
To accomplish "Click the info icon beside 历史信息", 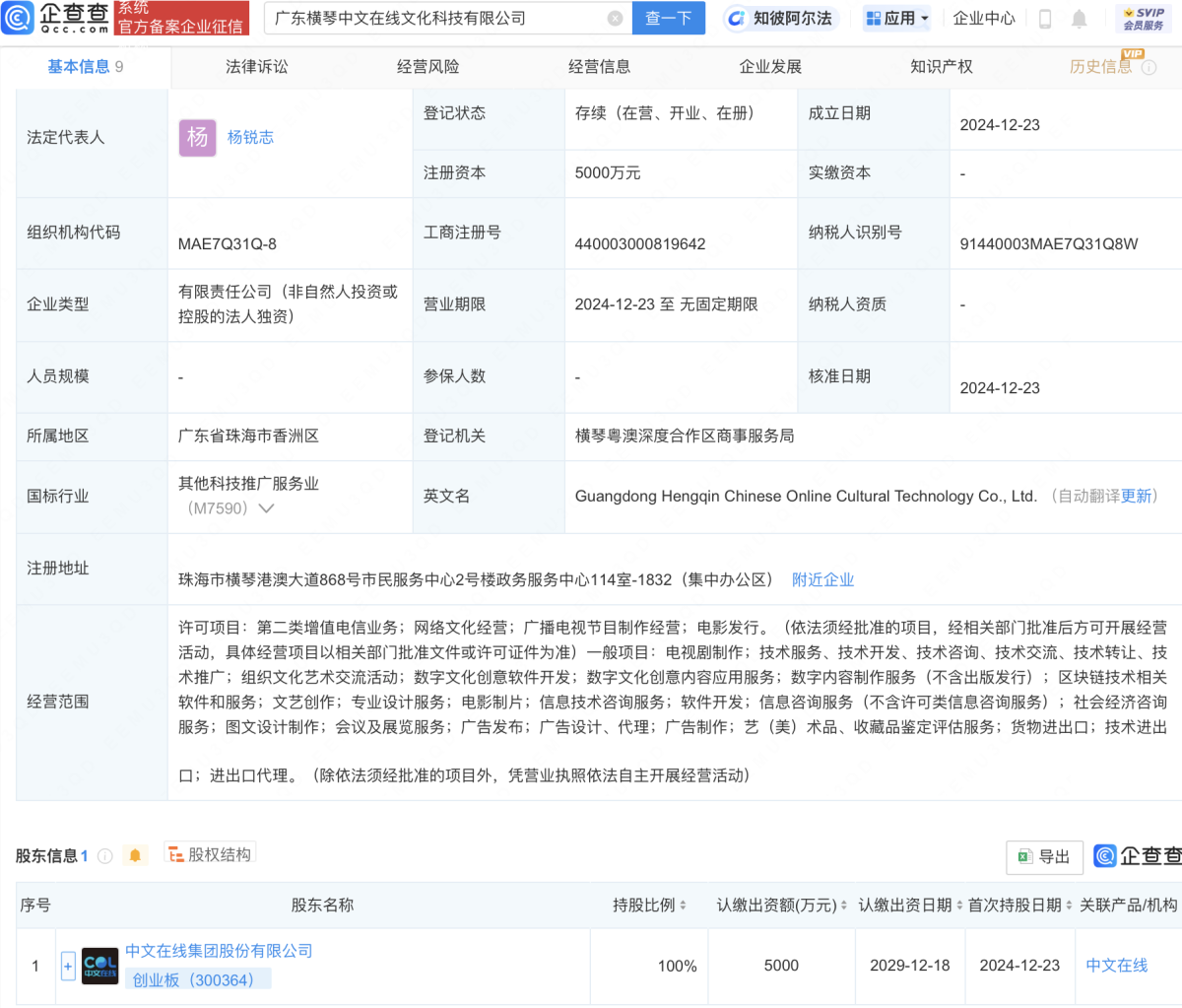I will [x=1149, y=68].
